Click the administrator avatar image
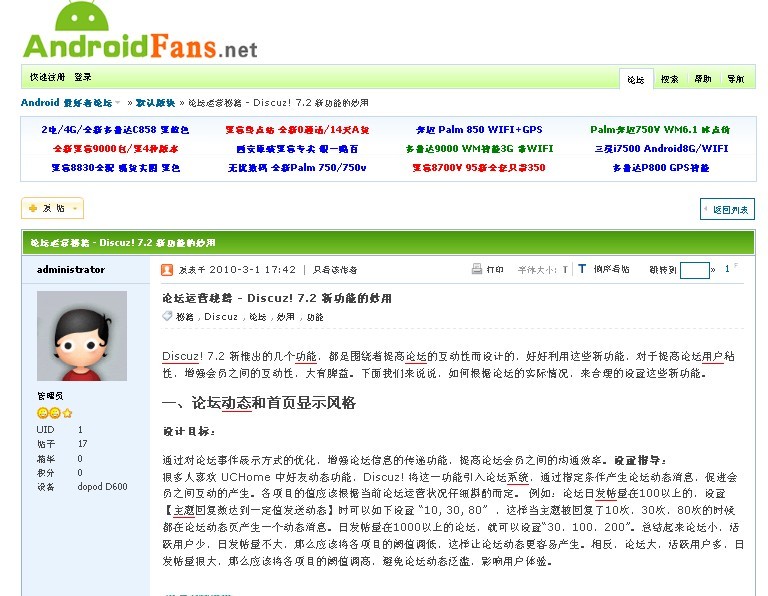768x596 pixels. 82,336
